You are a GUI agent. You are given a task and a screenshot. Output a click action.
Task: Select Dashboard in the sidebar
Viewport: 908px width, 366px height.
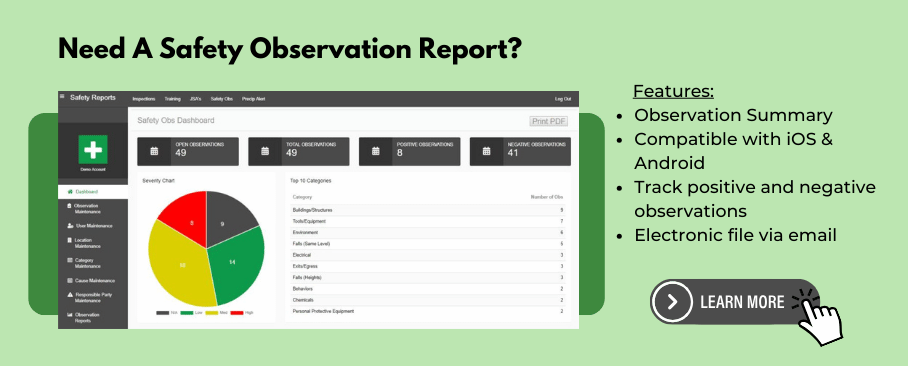93,192
